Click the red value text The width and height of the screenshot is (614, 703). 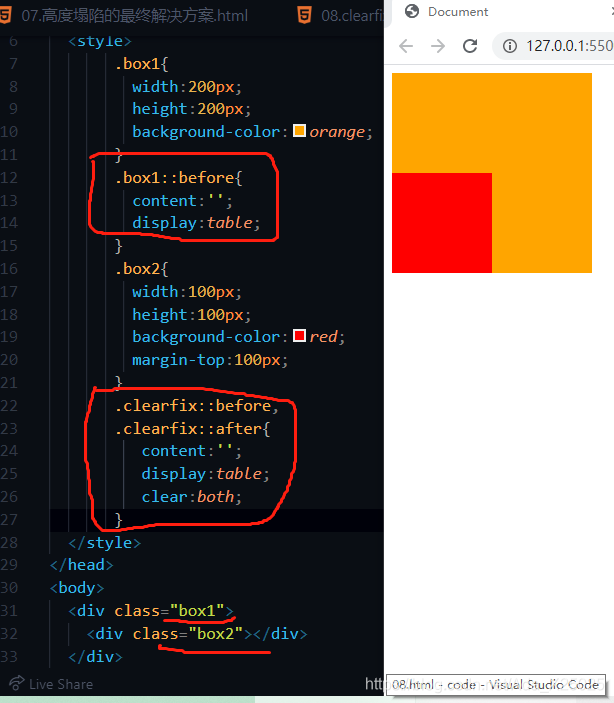323,337
